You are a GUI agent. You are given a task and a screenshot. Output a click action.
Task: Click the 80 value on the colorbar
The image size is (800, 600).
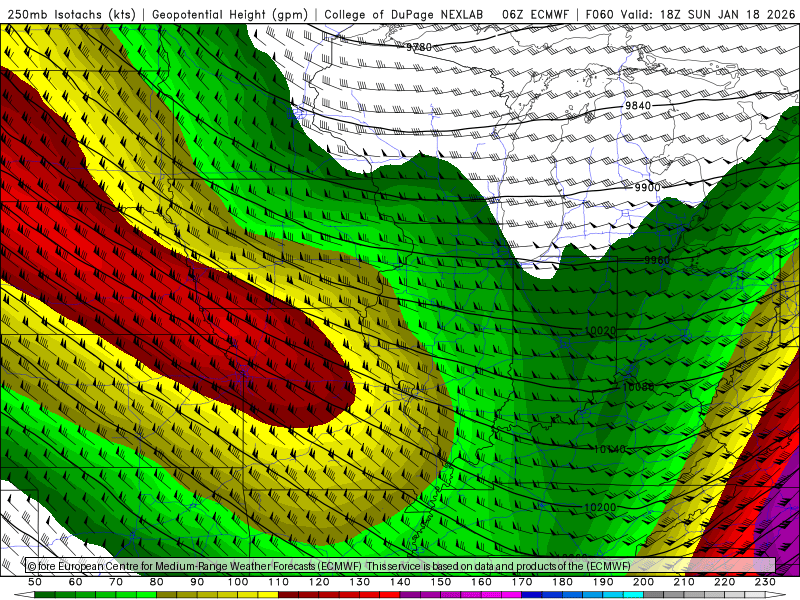click(157, 582)
